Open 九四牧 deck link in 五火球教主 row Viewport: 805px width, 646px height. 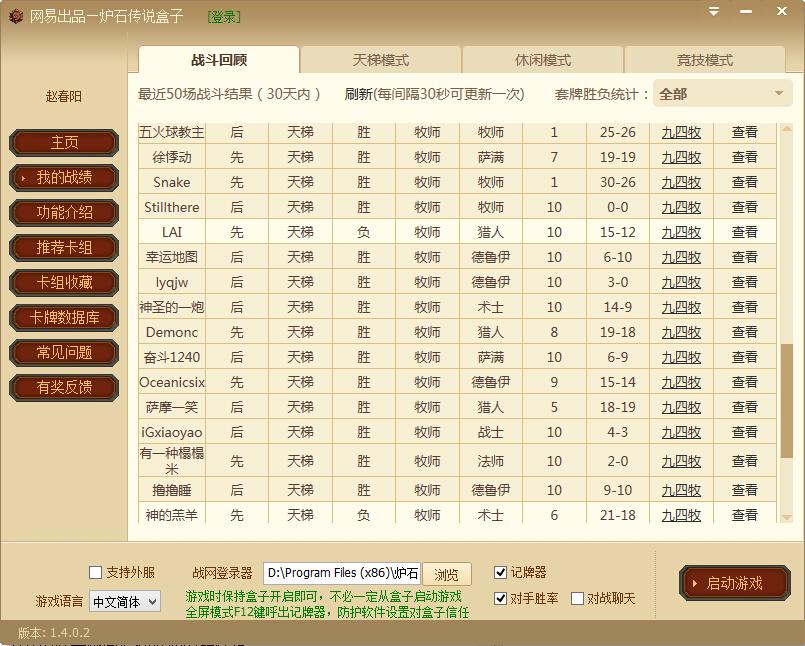point(681,132)
